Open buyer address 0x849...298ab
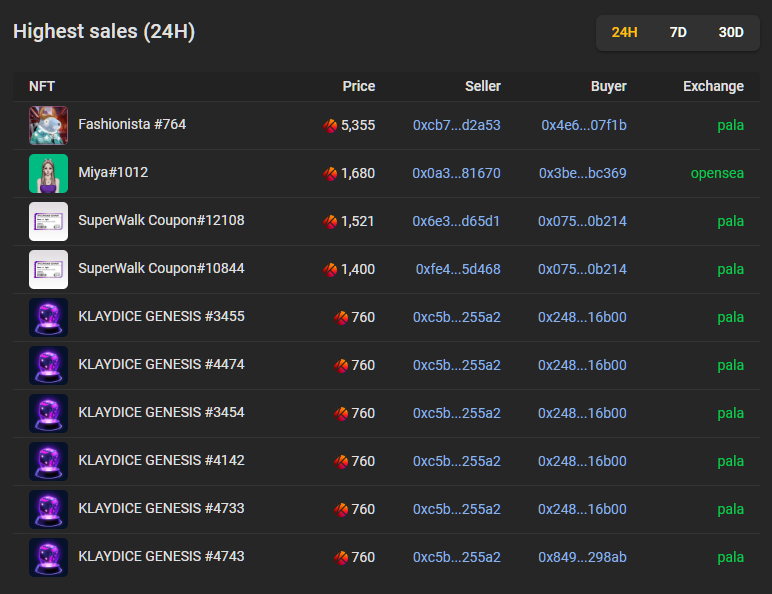Image resolution: width=772 pixels, height=594 pixels. pyautogui.click(x=582, y=558)
